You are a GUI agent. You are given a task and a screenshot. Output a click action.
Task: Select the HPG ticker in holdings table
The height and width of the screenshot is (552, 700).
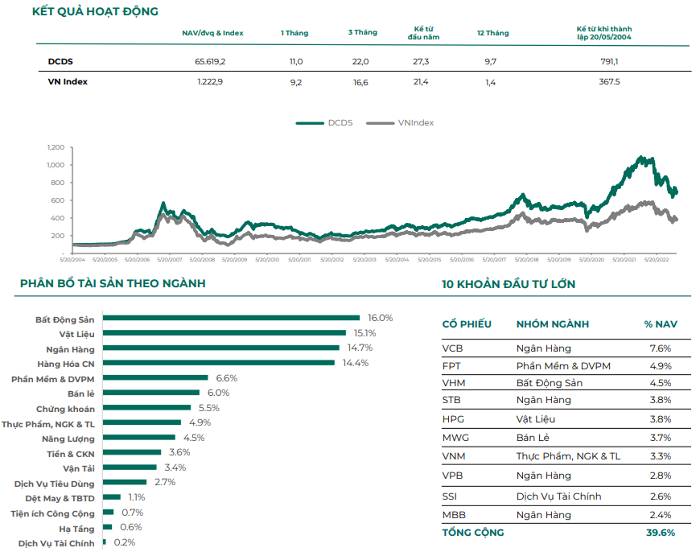click(x=452, y=420)
